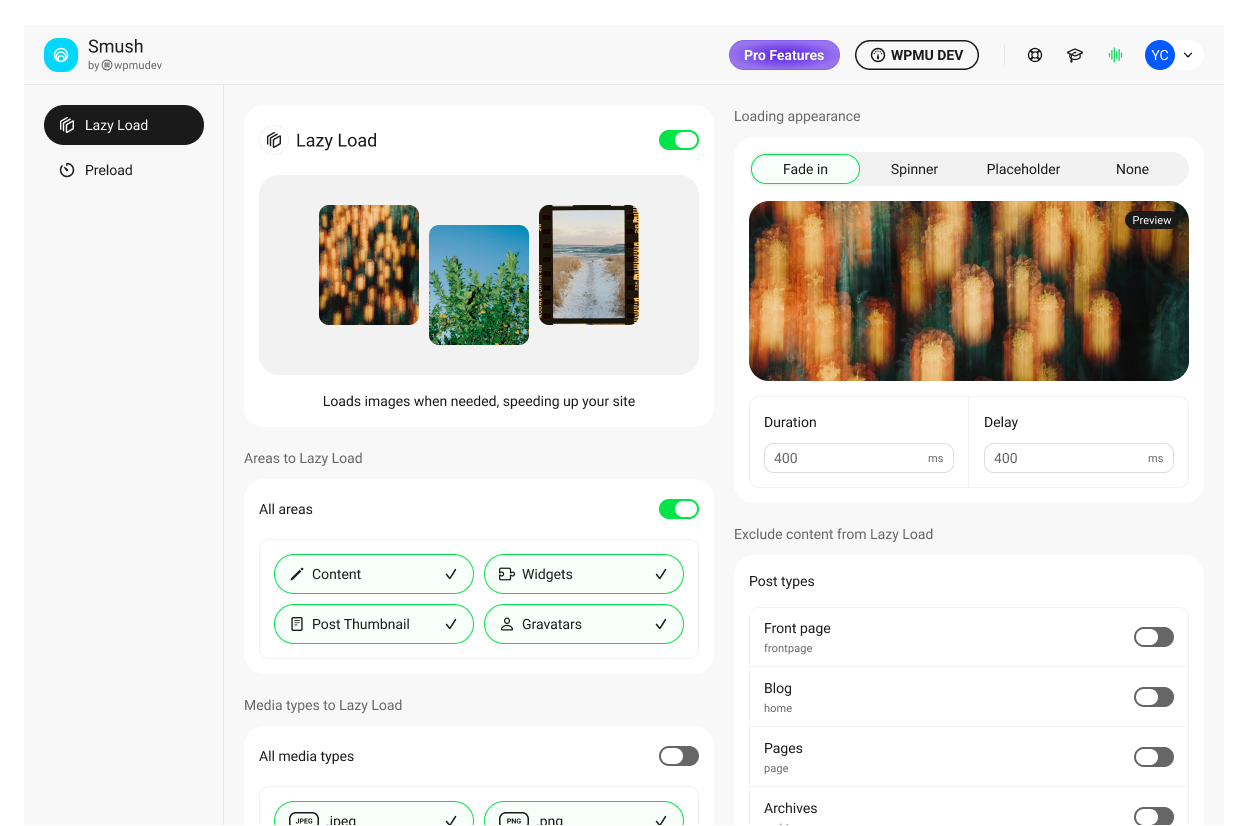The height and width of the screenshot is (826, 1248).
Task: Enable Archives exclusion switch
Action: click(1154, 816)
